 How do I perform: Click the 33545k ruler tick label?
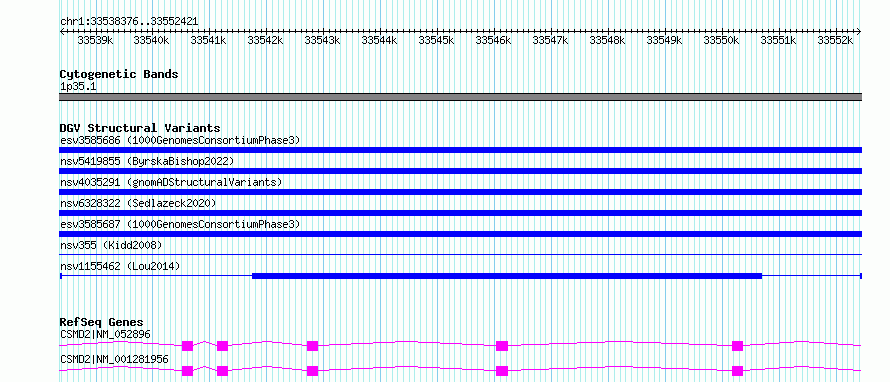click(x=437, y=40)
